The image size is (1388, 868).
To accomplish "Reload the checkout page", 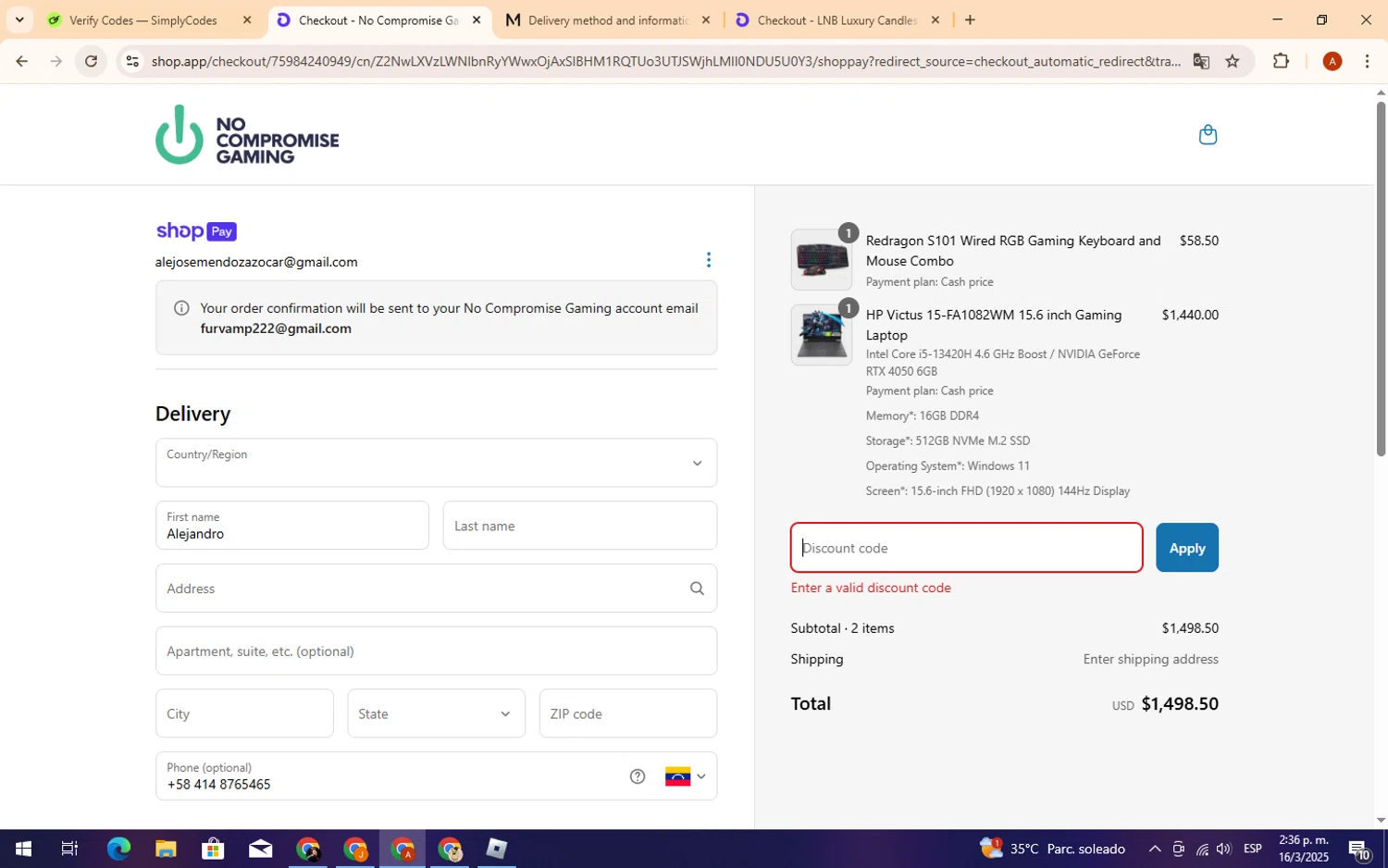I will pyautogui.click(x=91, y=61).
